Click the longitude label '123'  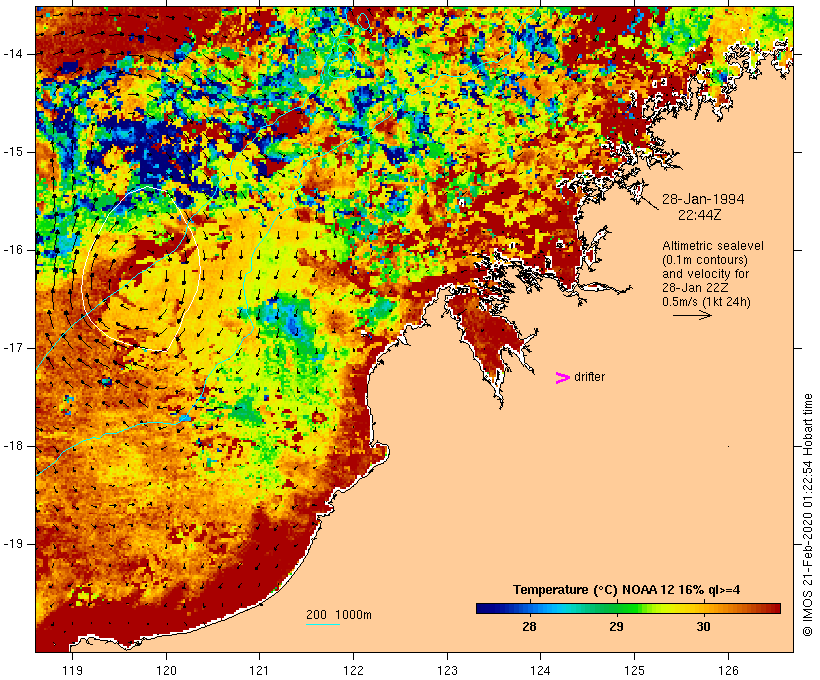click(447, 670)
